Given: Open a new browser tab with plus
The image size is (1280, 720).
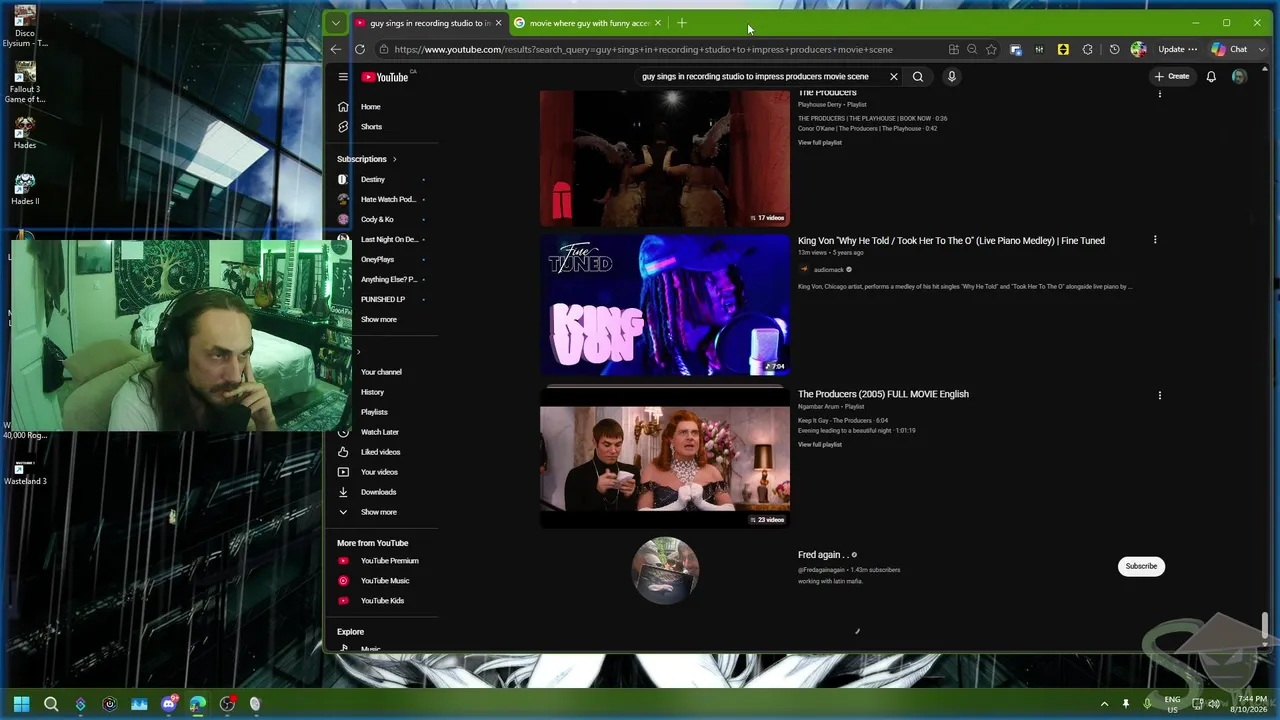Looking at the screenshot, I should tap(682, 23).
